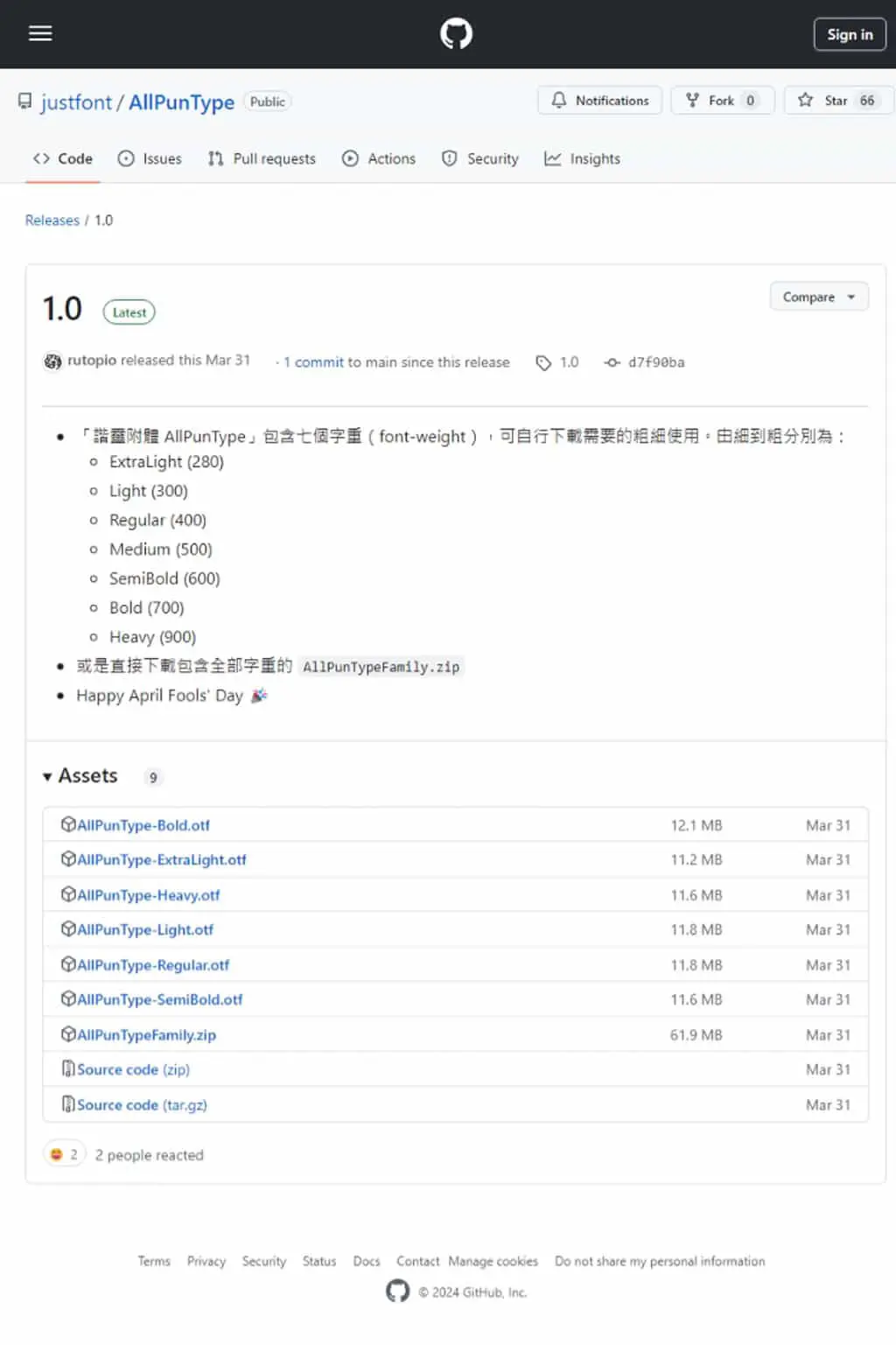This screenshot has height=1345, width=896.
Task: Open the Insights tab
Action: click(582, 159)
